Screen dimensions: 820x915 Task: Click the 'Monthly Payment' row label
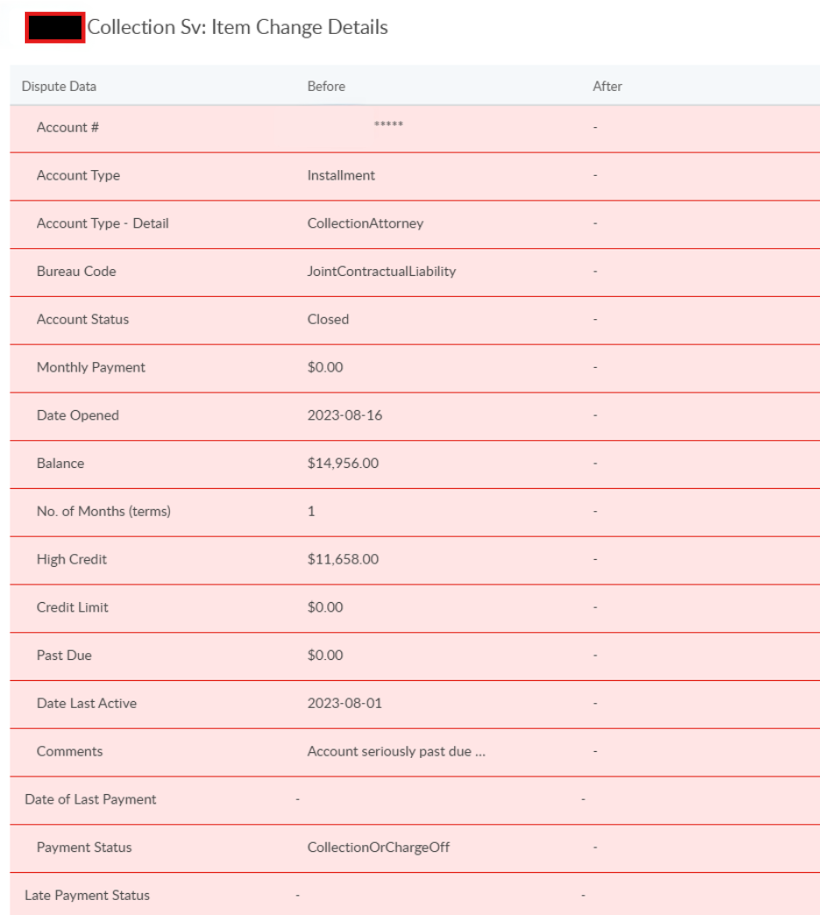[91, 367]
